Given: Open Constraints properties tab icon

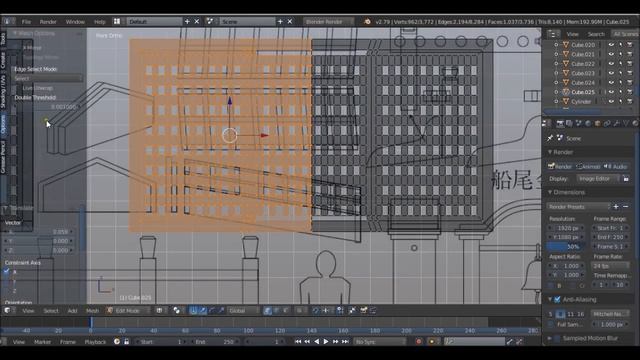Looking at the screenshot, I should coord(607,123).
